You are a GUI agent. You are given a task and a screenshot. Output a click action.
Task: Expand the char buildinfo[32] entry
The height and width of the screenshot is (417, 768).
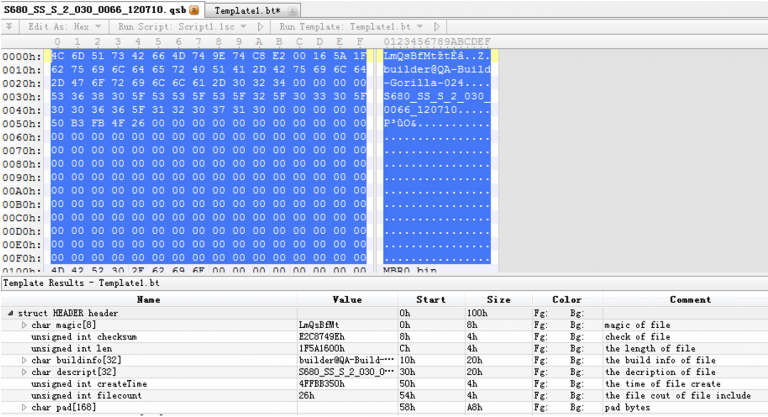[24, 360]
